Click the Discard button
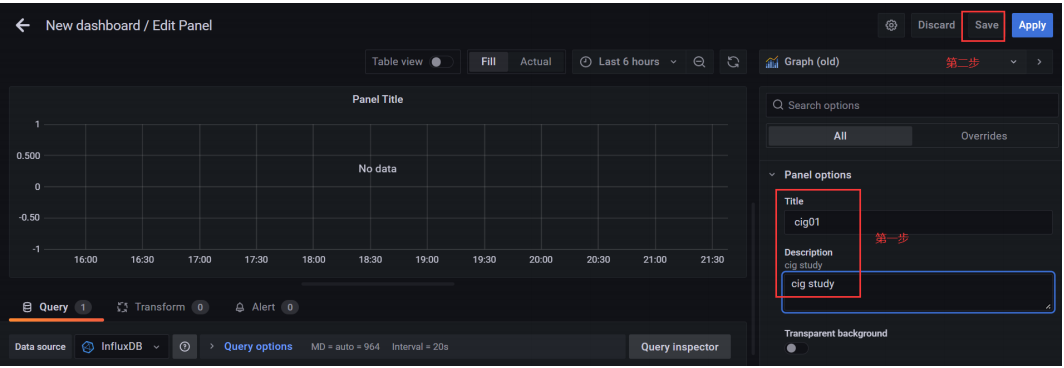The image size is (1064, 368). tap(936, 25)
